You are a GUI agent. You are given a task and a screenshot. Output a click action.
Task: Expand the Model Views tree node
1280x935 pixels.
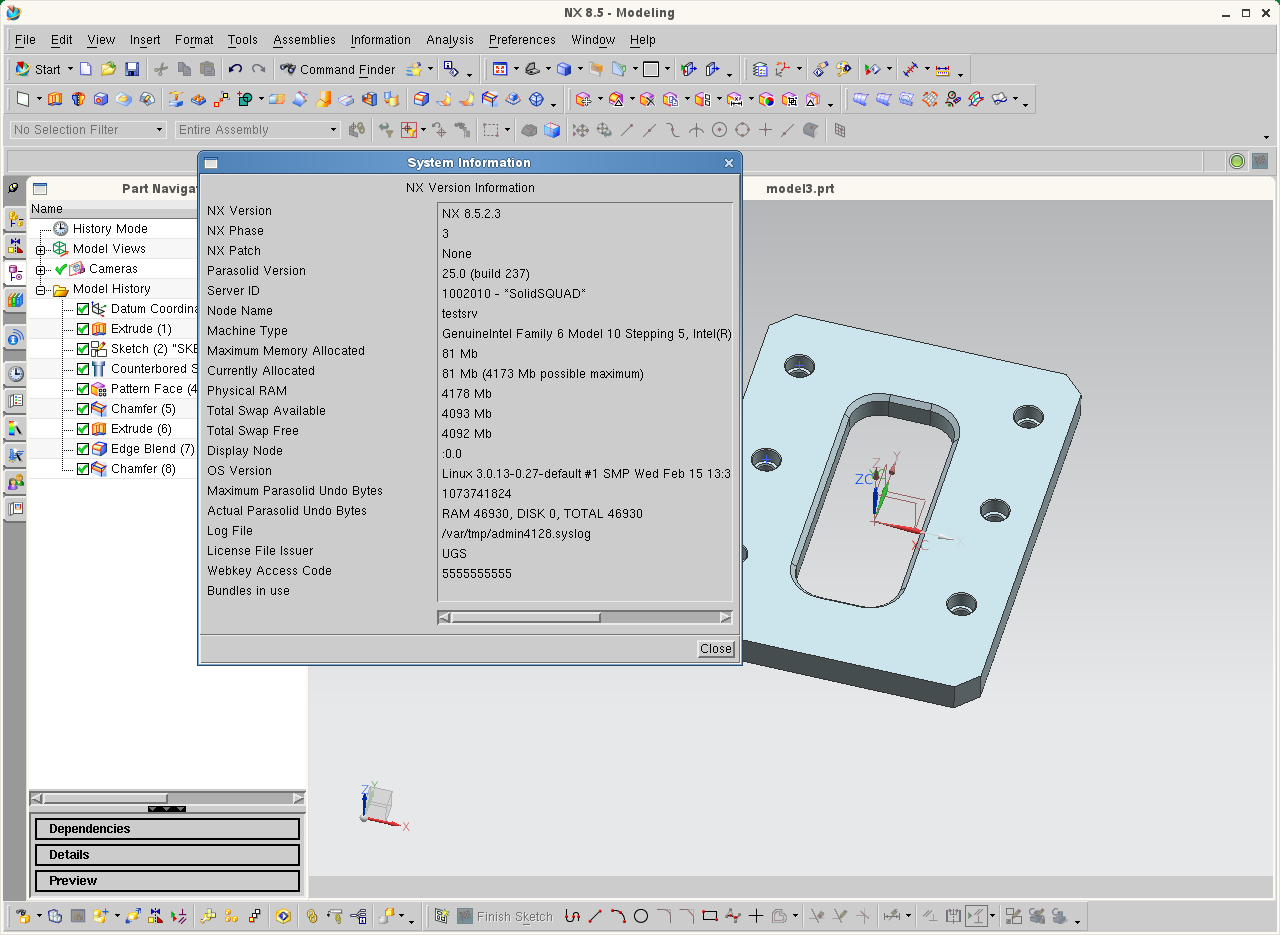41,249
